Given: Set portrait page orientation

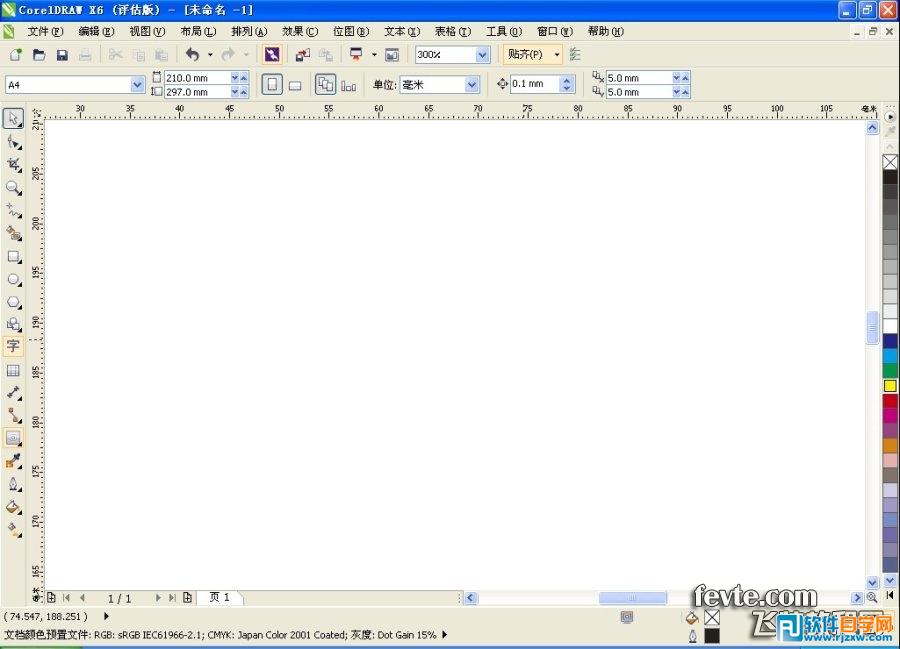Looking at the screenshot, I should (271, 84).
